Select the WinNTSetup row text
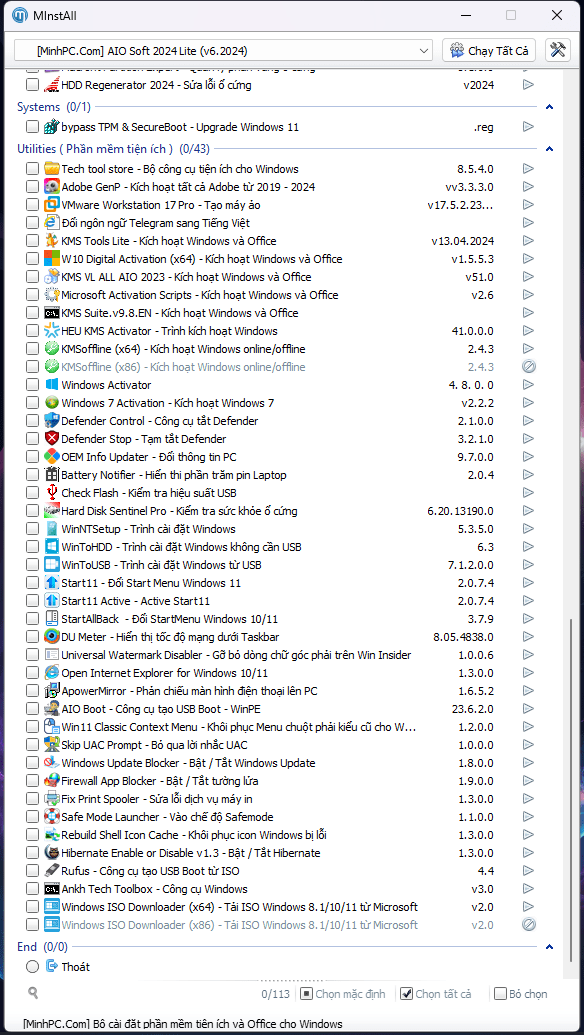The width and height of the screenshot is (584, 1035). click(x=148, y=529)
